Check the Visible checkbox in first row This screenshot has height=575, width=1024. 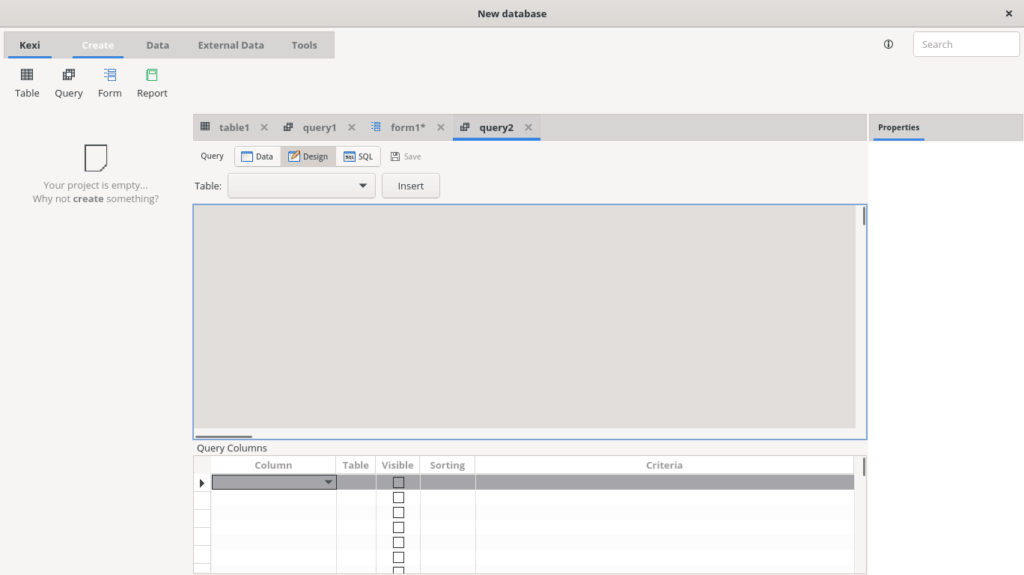(398, 482)
